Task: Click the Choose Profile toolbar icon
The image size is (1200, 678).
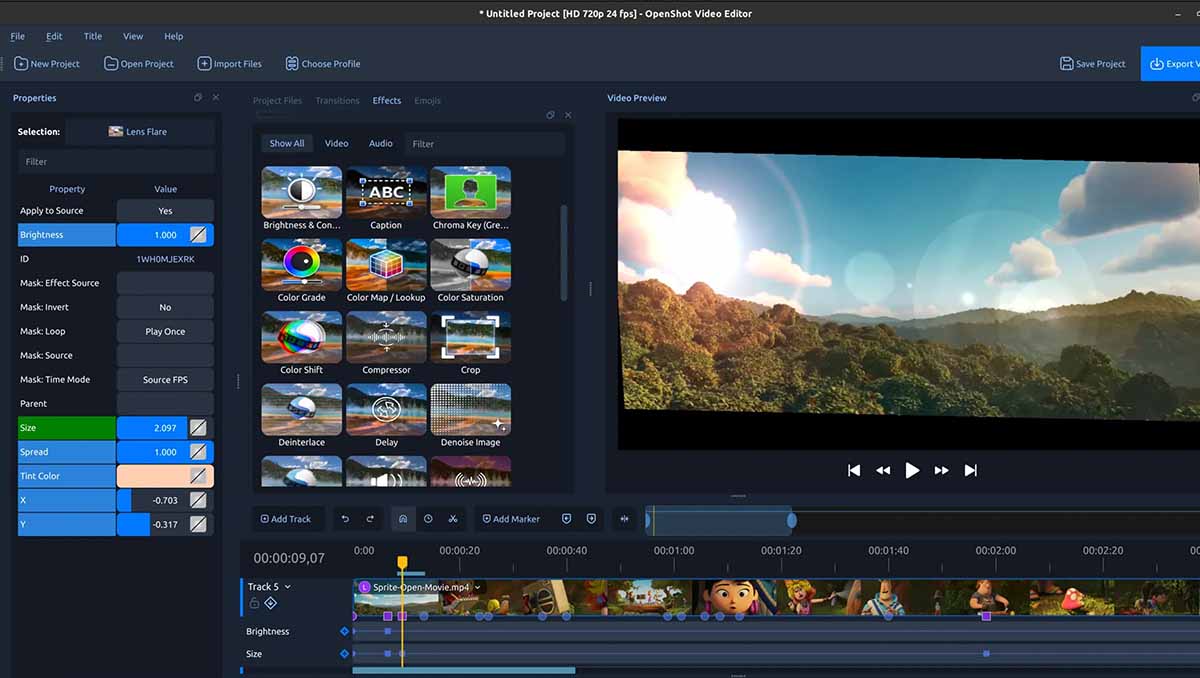Action: point(292,63)
